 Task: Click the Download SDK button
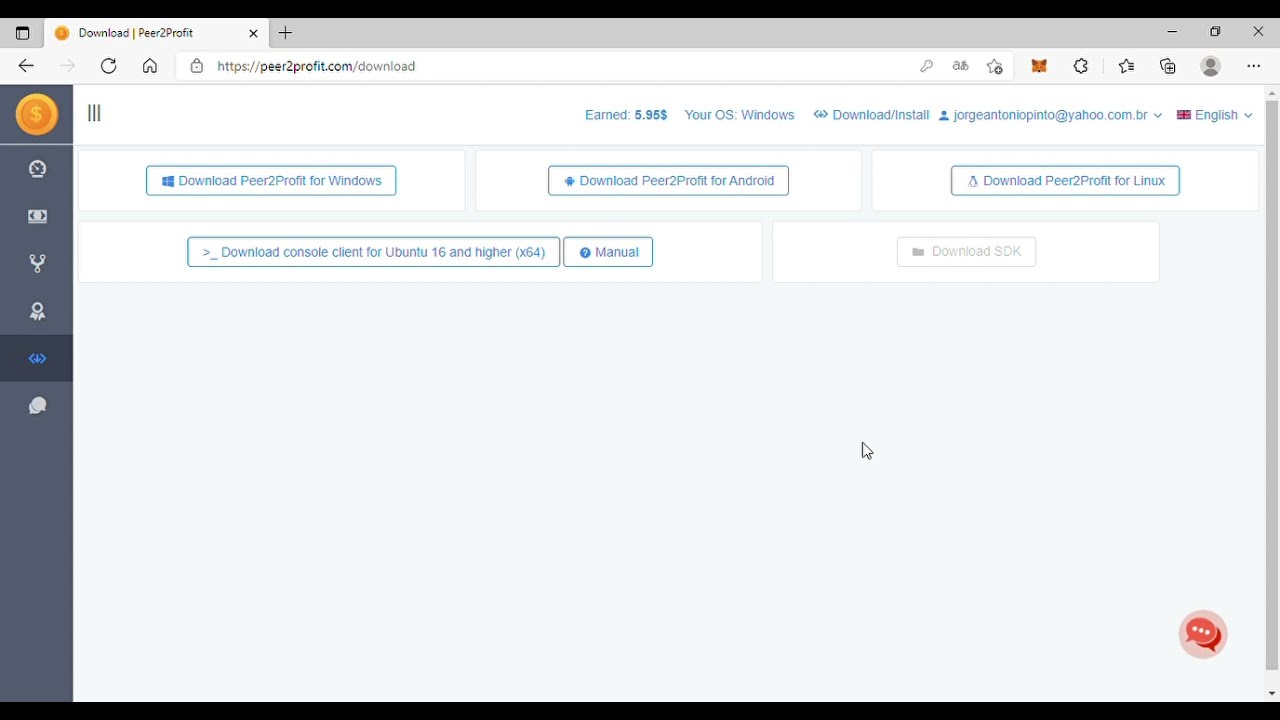point(966,252)
